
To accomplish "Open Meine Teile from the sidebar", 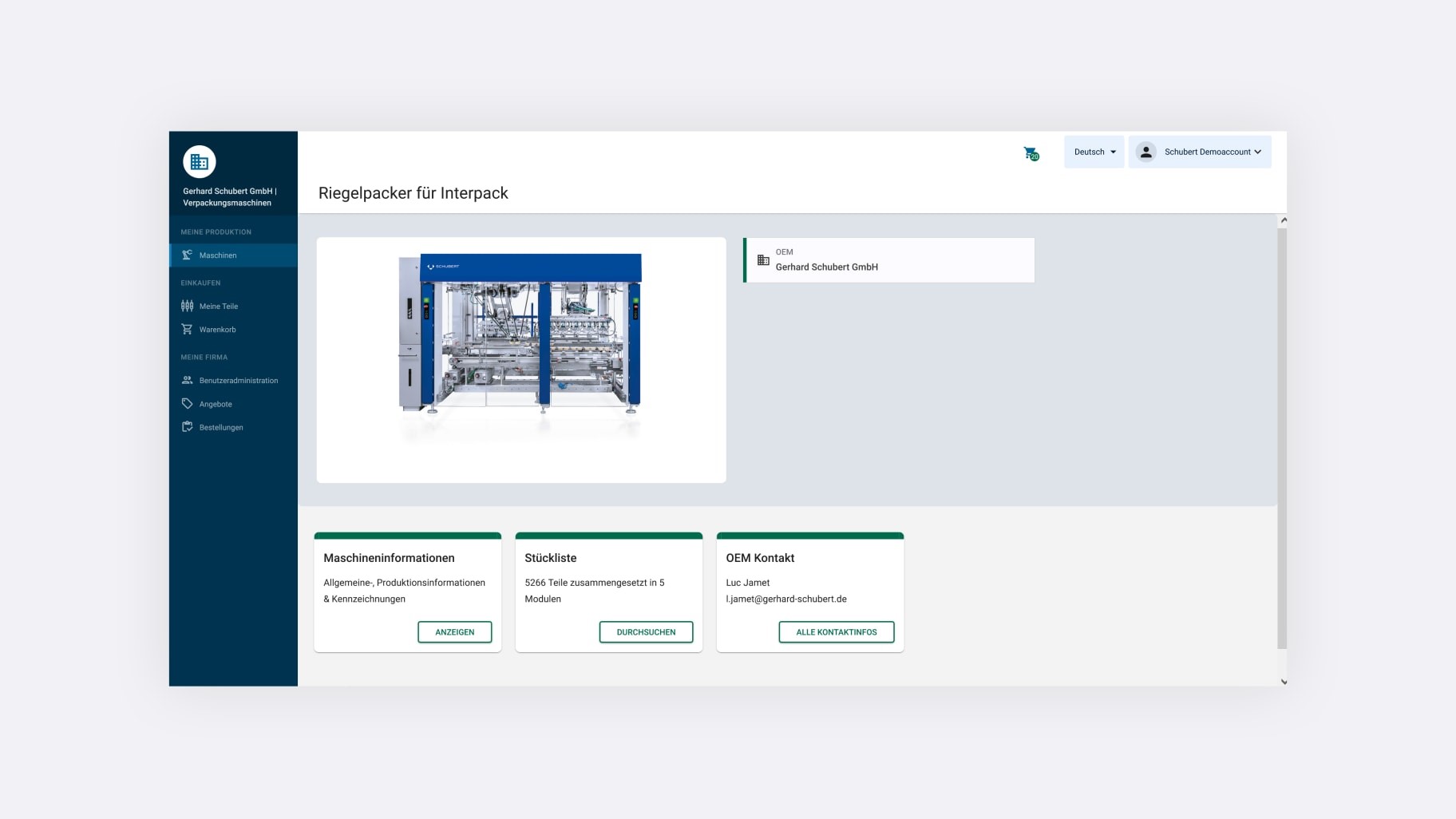I will point(219,307).
